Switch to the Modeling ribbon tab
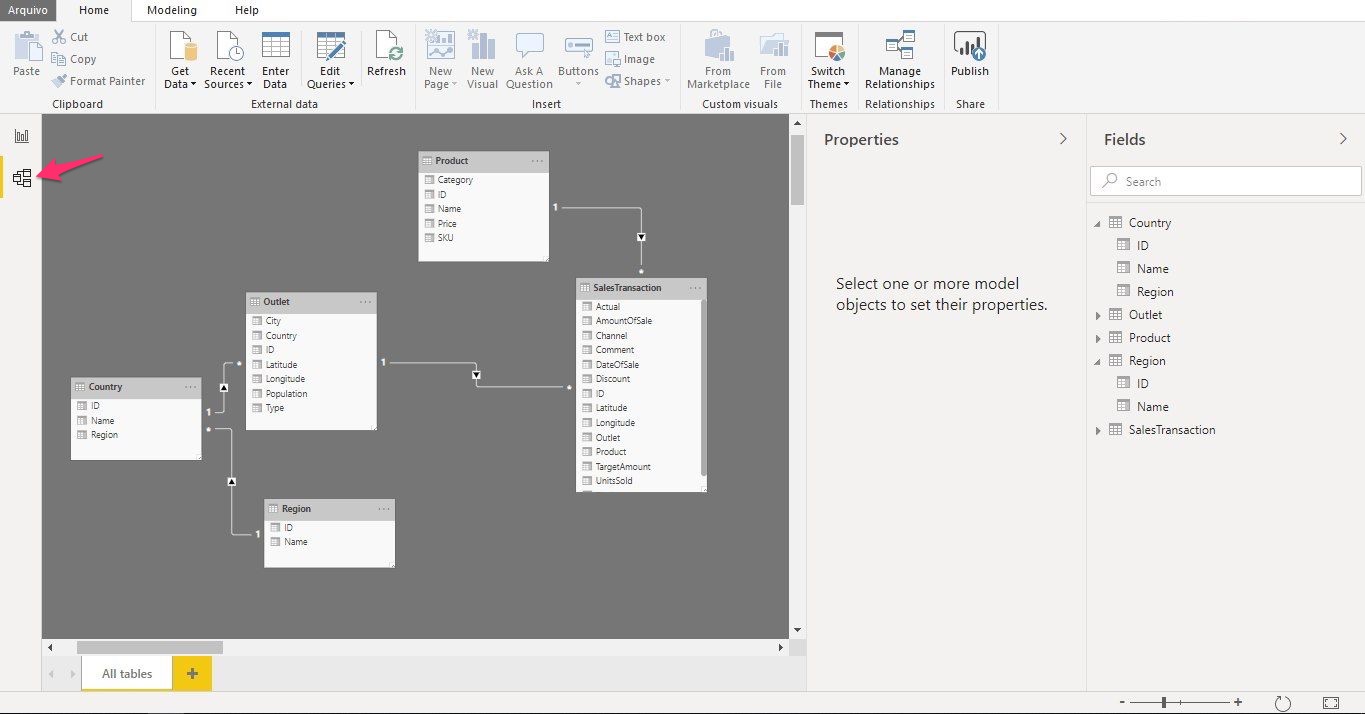Image resolution: width=1365 pixels, height=714 pixels. click(171, 10)
